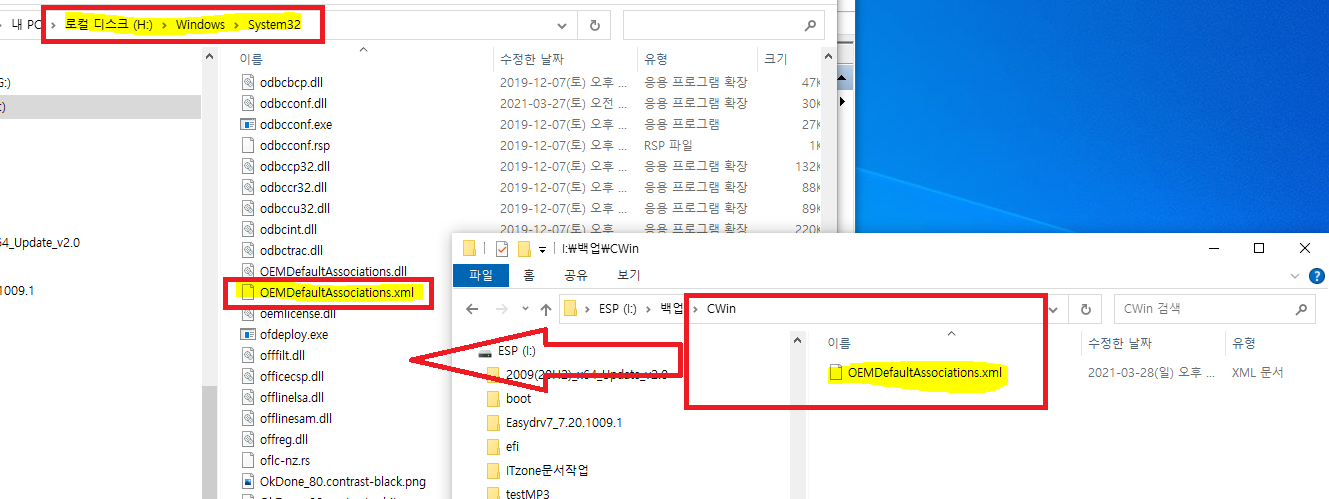Select OkDone_80.contrast-black.png file

[345, 481]
